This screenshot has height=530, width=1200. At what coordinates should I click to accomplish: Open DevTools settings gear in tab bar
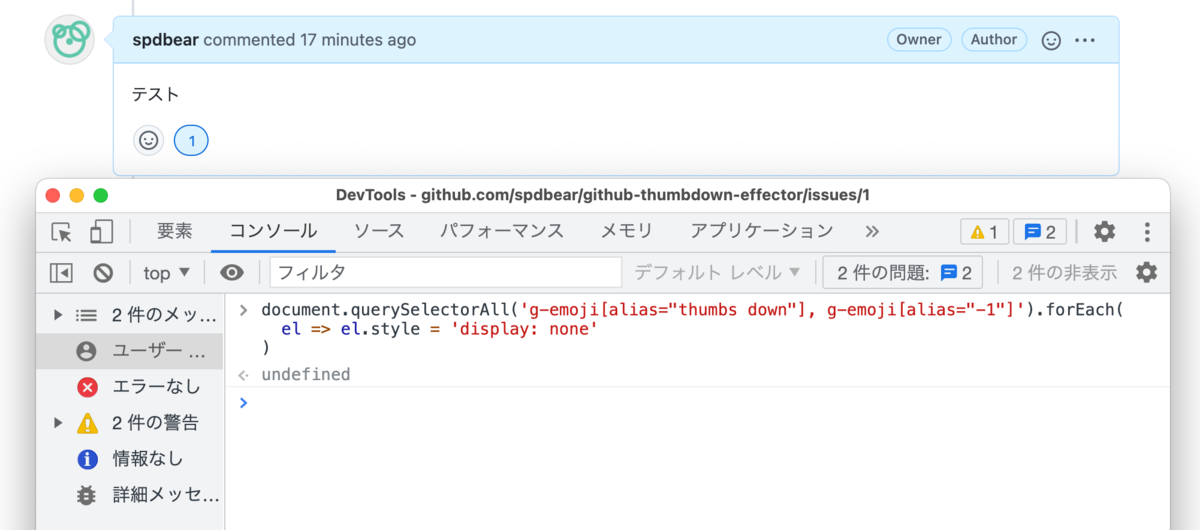pyautogui.click(x=1104, y=232)
